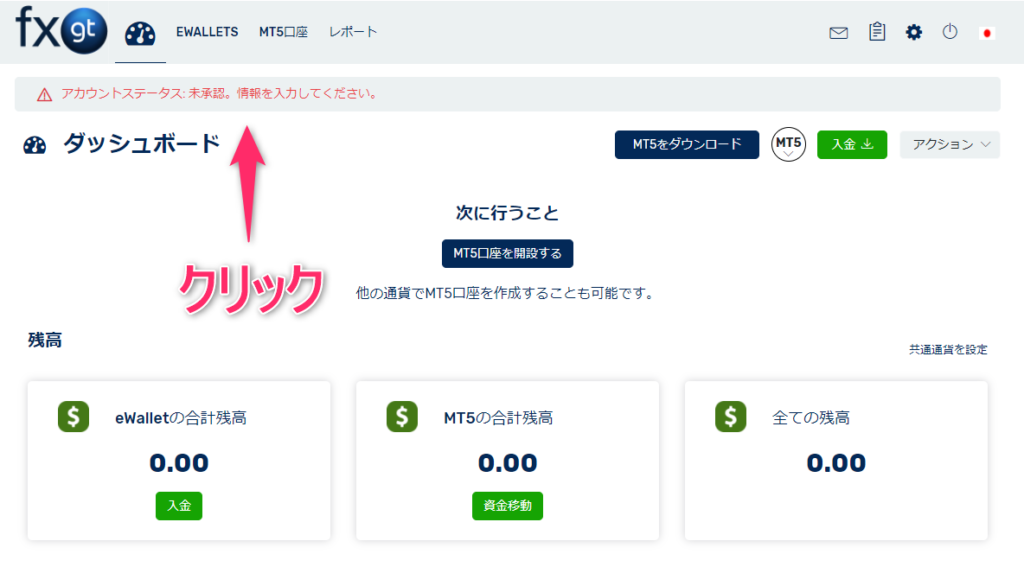Click the dollar icon on 全ての残高 card
Image resolution: width=1024 pixels, height=573 pixels.
click(730, 416)
